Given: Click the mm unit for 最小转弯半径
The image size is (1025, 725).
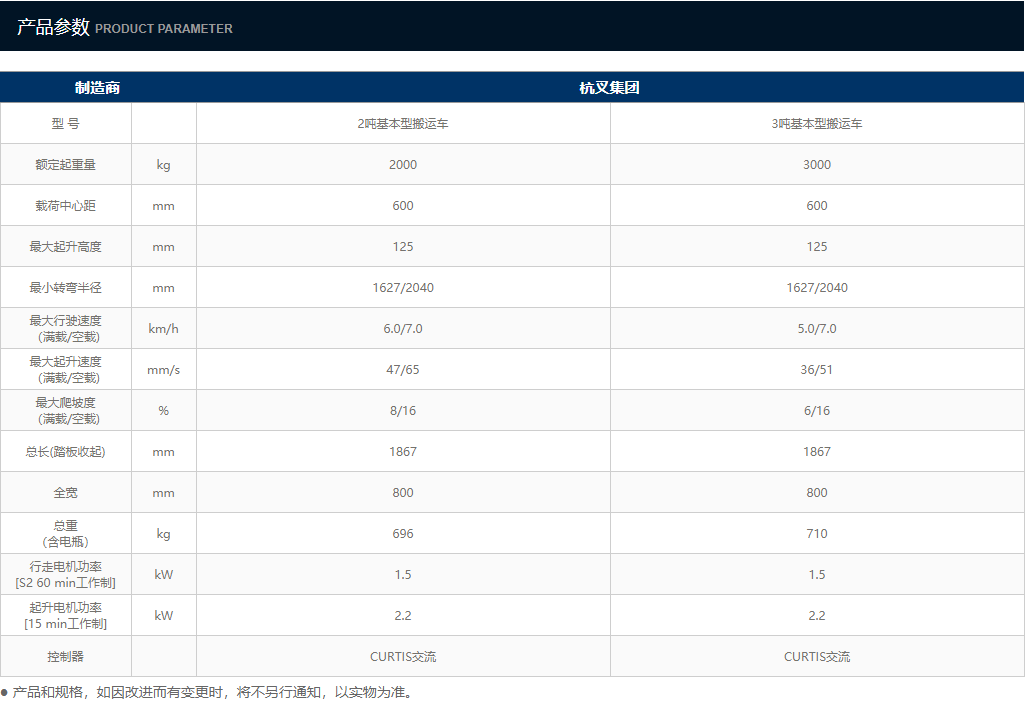Looking at the screenshot, I should click(163, 288).
